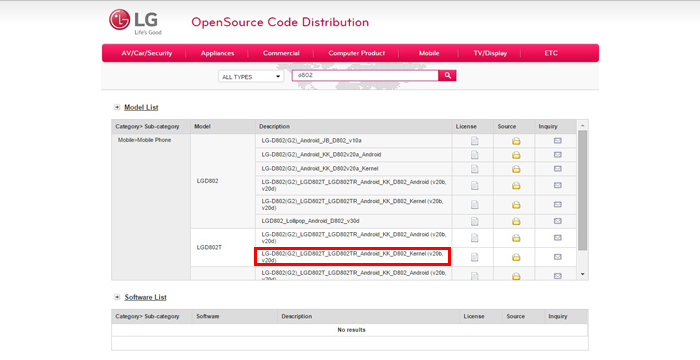
Task: Download source for LGD802 model's KK_D802_Kernel (v20b) row
Action: (x=516, y=205)
